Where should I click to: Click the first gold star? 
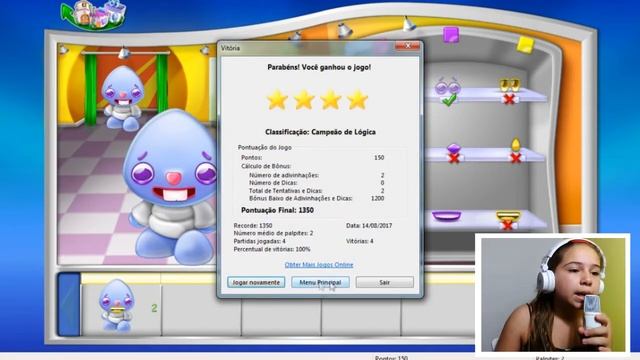tap(277, 100)
